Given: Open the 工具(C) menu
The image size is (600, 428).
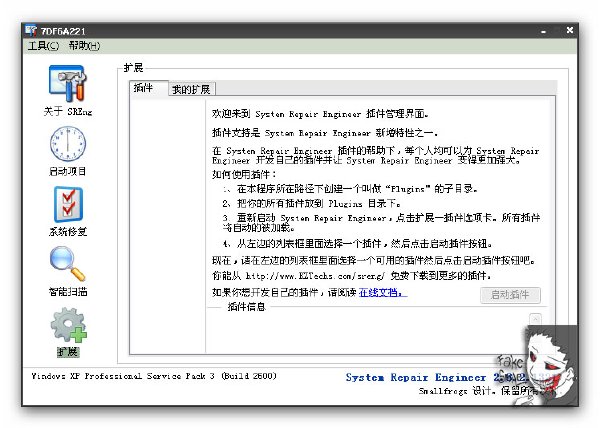Looking at the screenshot, I should (x=43, y=46).
